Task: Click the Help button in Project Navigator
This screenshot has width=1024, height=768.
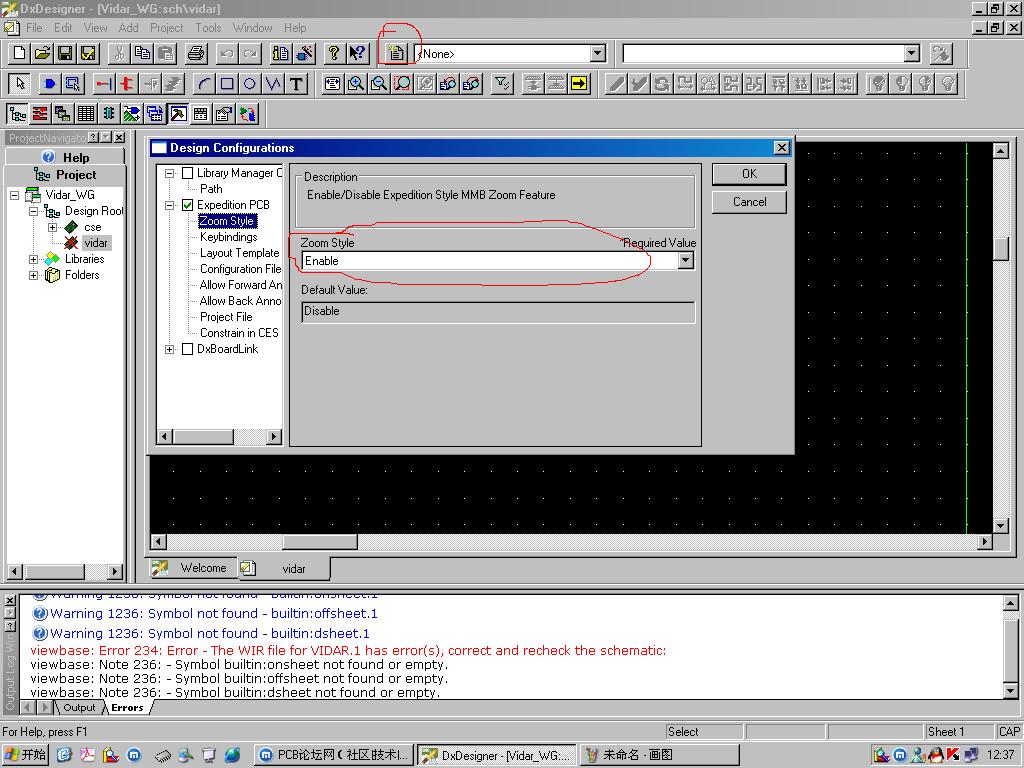Action: pyautogui.click(x=65, y=157)
